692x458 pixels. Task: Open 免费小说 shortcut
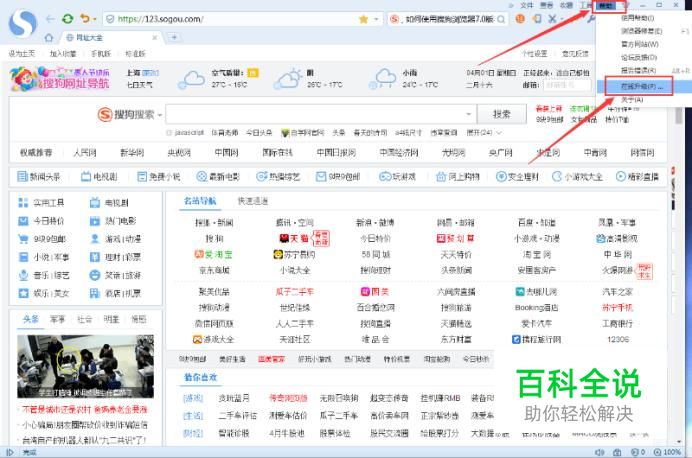[159, 177]
